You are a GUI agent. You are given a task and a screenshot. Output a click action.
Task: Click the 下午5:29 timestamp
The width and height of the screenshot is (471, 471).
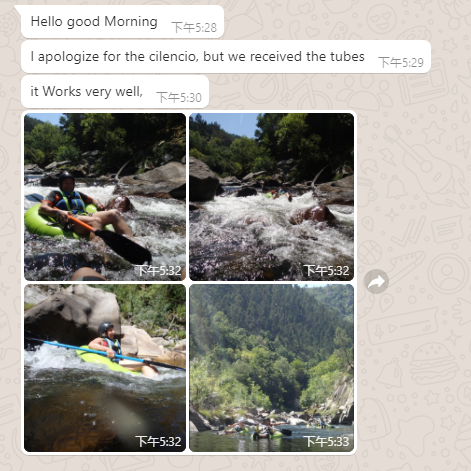point(401,62)
